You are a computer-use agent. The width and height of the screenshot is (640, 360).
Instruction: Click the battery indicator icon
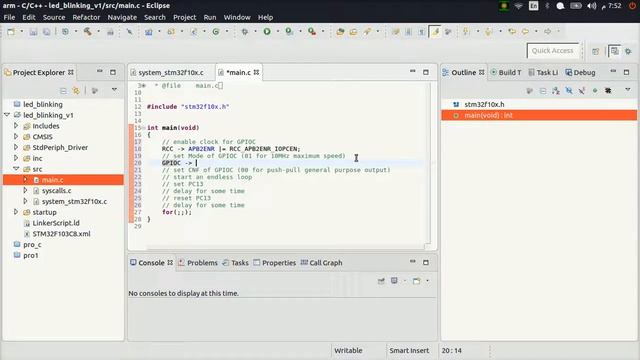pos(576,6)
